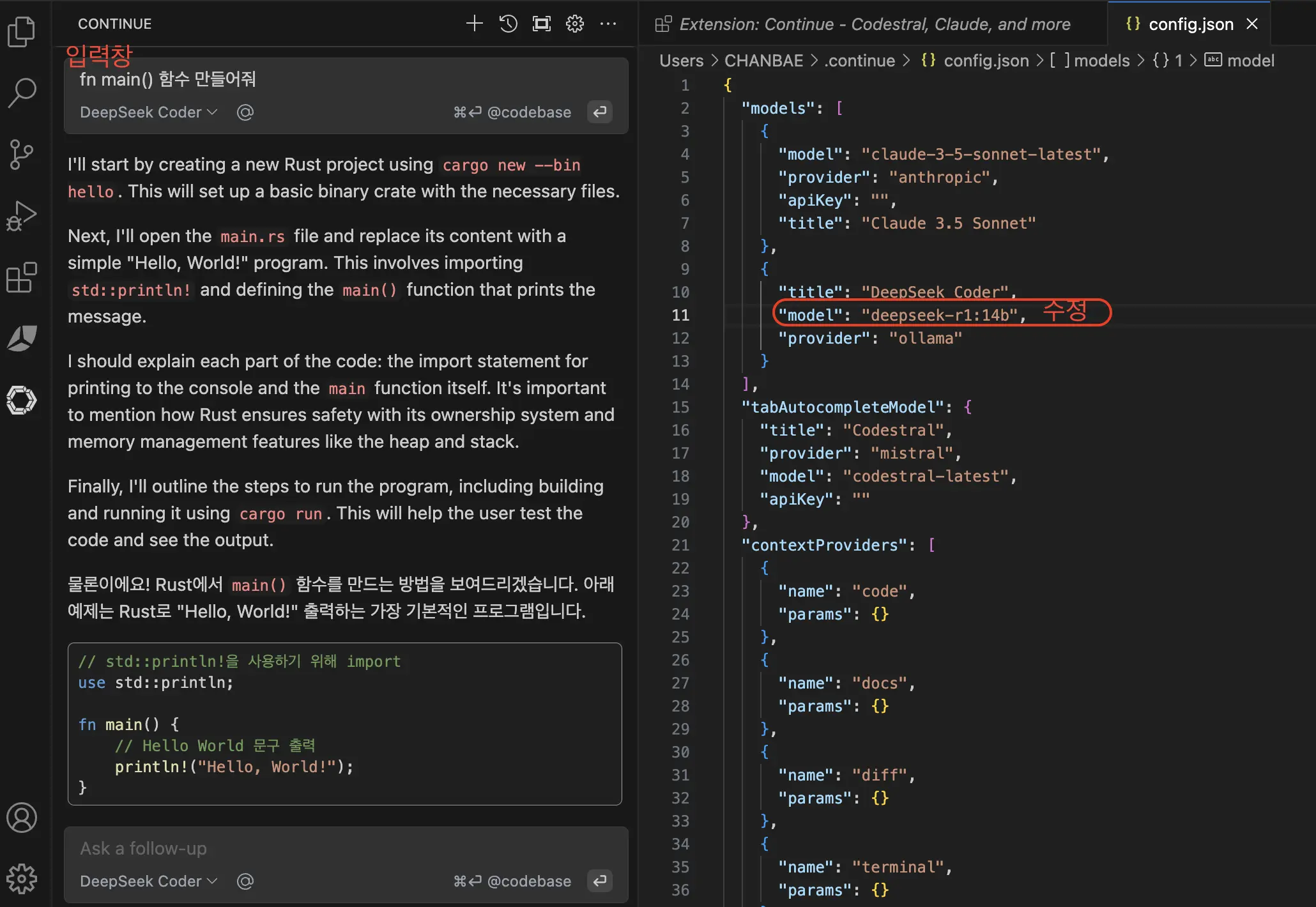Open the Extensions view in activity bar
Image resolution: width=1316 pixels, height=907 pixels.
coord(22,277)
